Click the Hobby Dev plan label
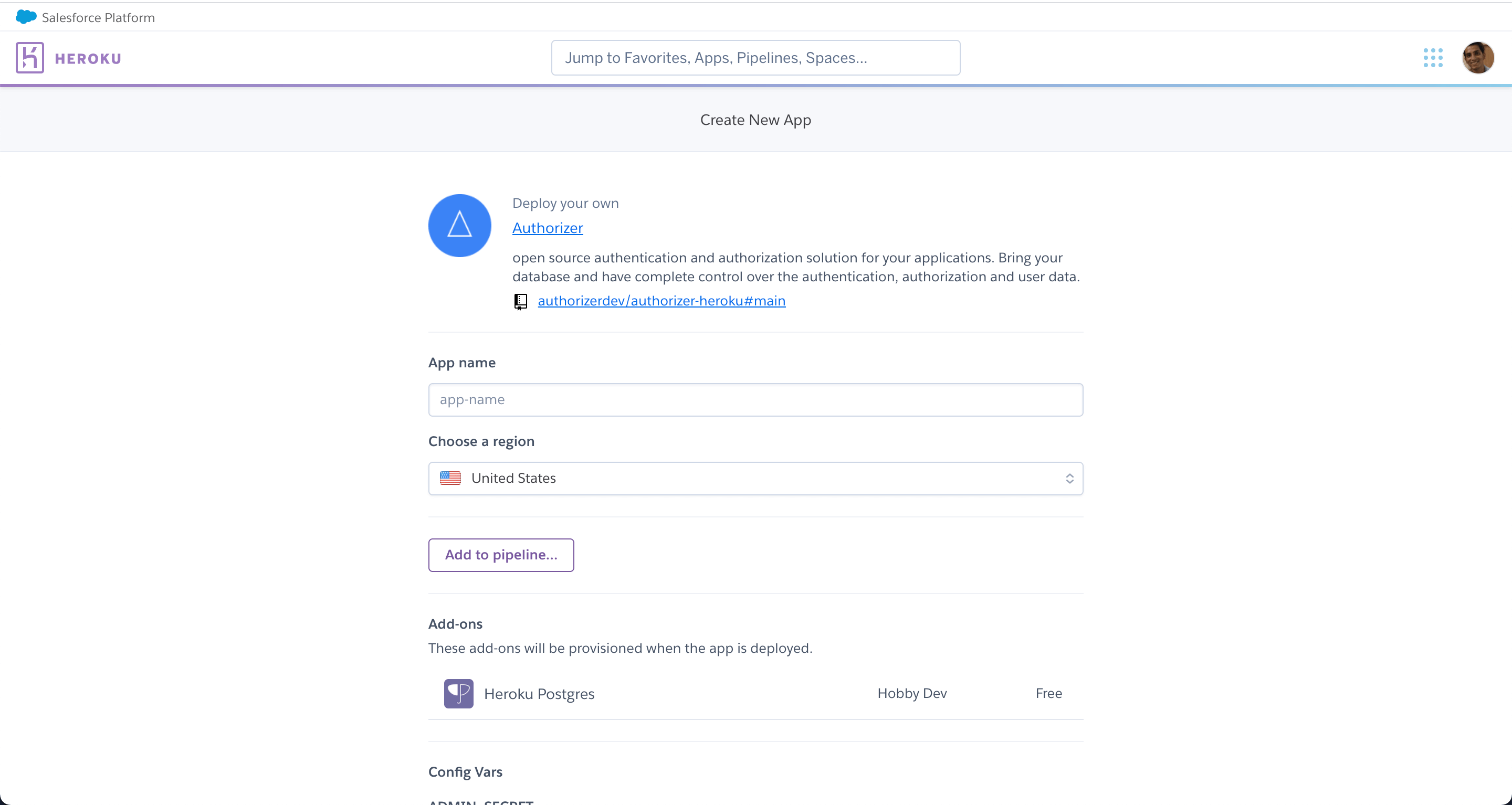 point(911,693)
